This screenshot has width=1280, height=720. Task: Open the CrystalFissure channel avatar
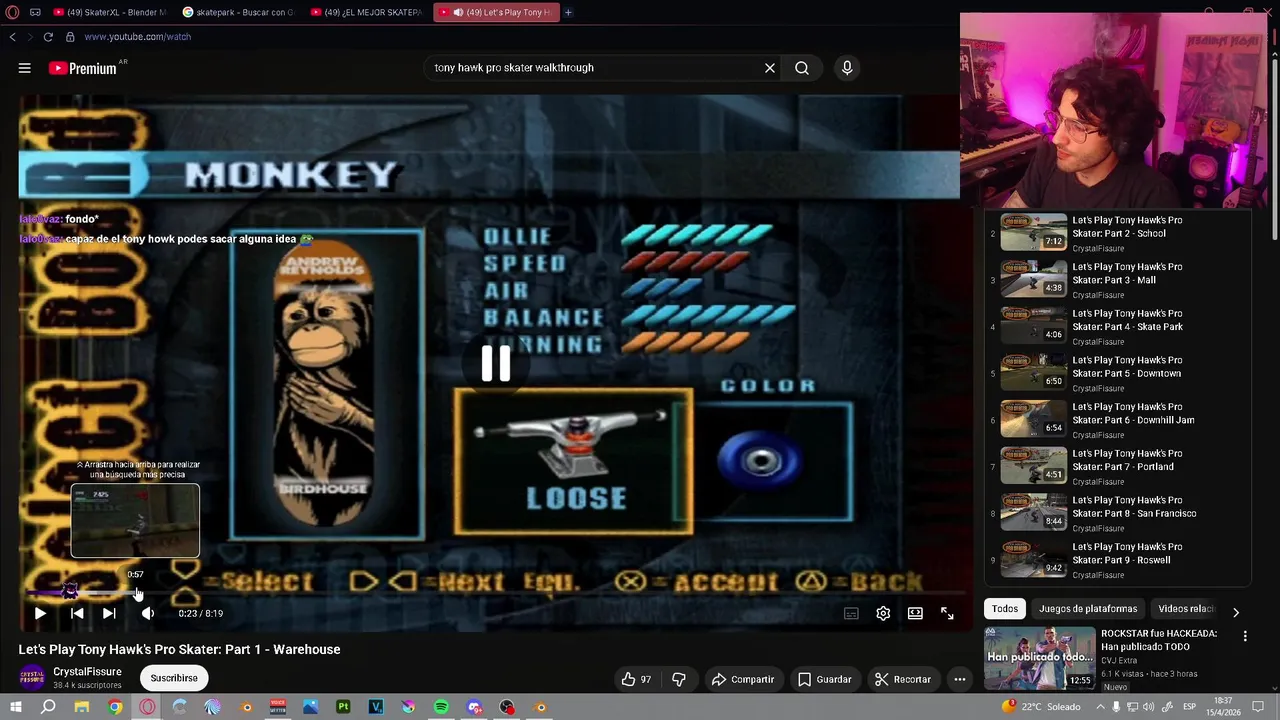tap(33, 678)
